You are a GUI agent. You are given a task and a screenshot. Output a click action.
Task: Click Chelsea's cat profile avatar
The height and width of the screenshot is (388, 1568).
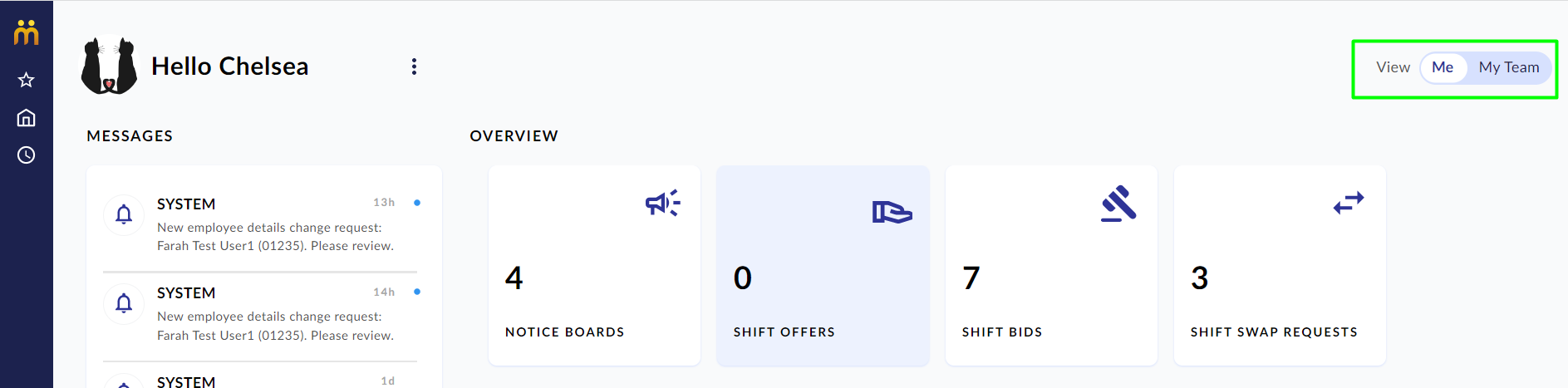[109, 65]
